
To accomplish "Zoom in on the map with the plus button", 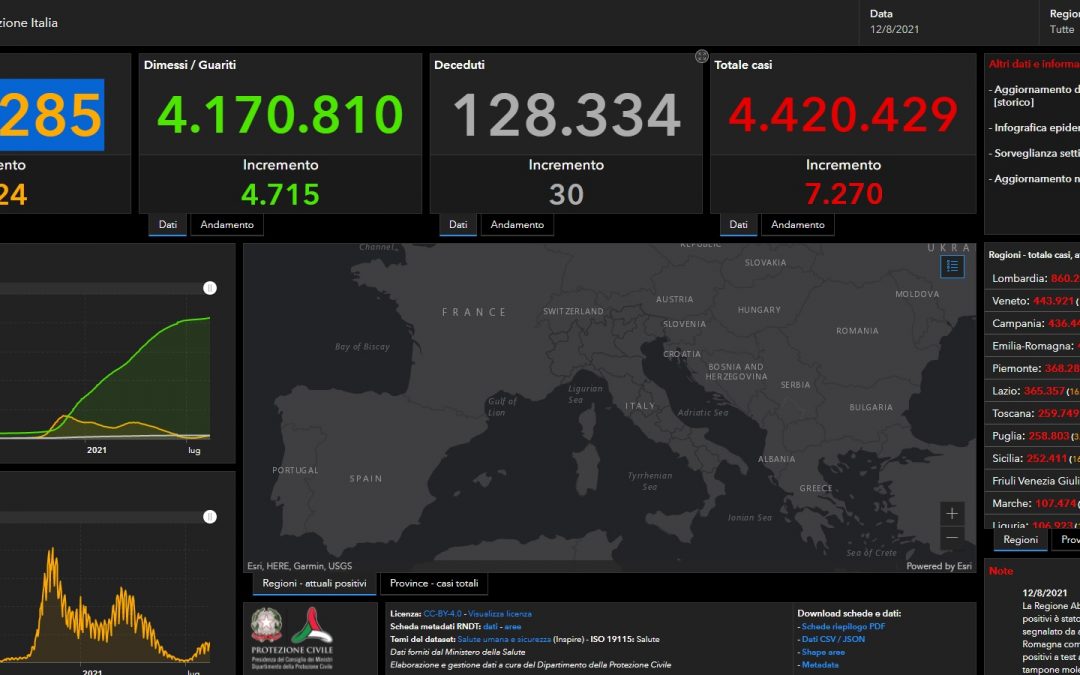I will [x=952, y=513].
